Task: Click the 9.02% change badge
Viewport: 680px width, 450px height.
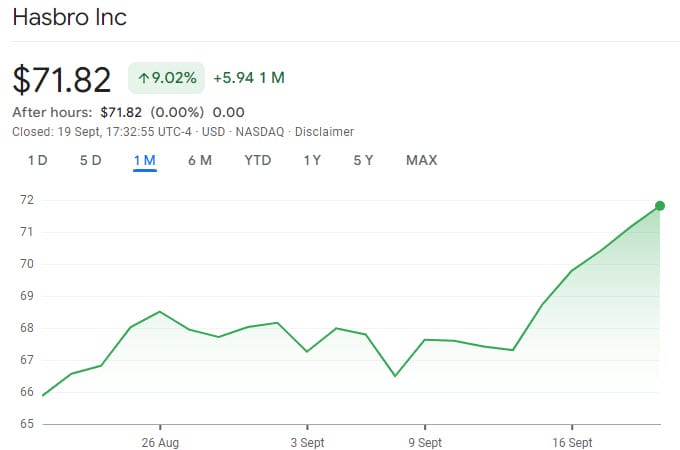Action: [x=166, y=78]
